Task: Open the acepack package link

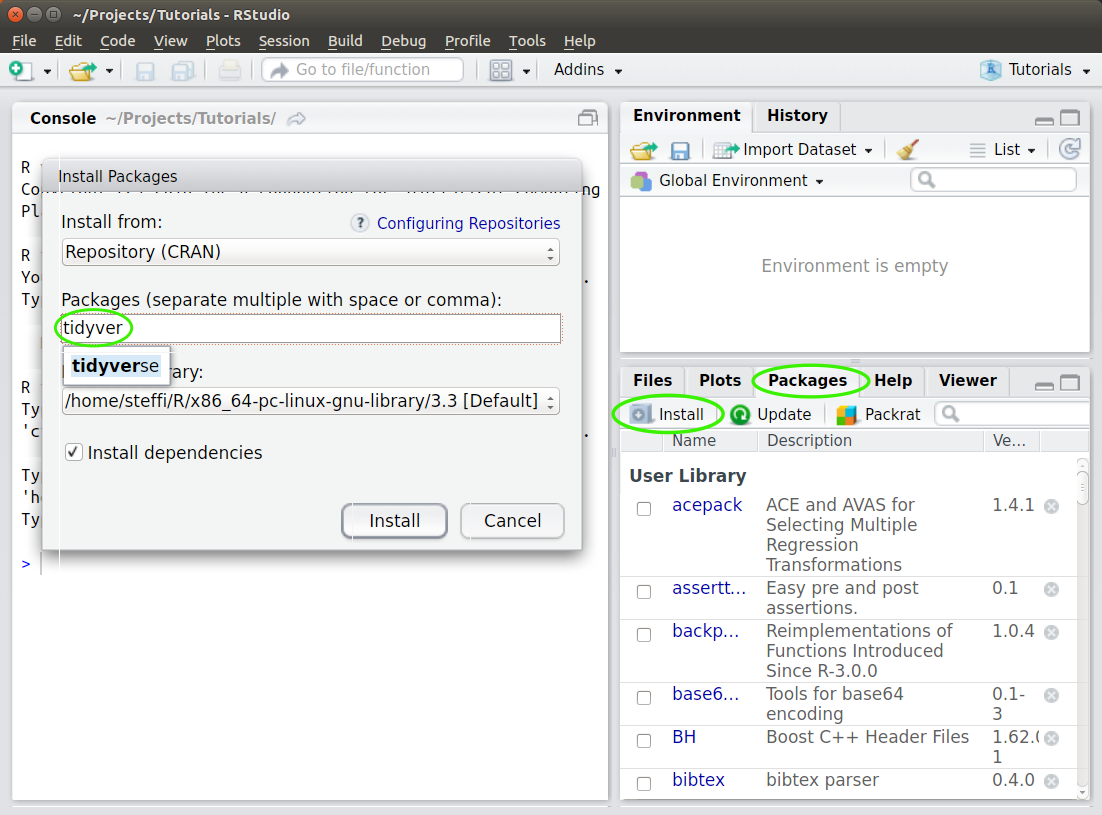Action: coord(707,505)
